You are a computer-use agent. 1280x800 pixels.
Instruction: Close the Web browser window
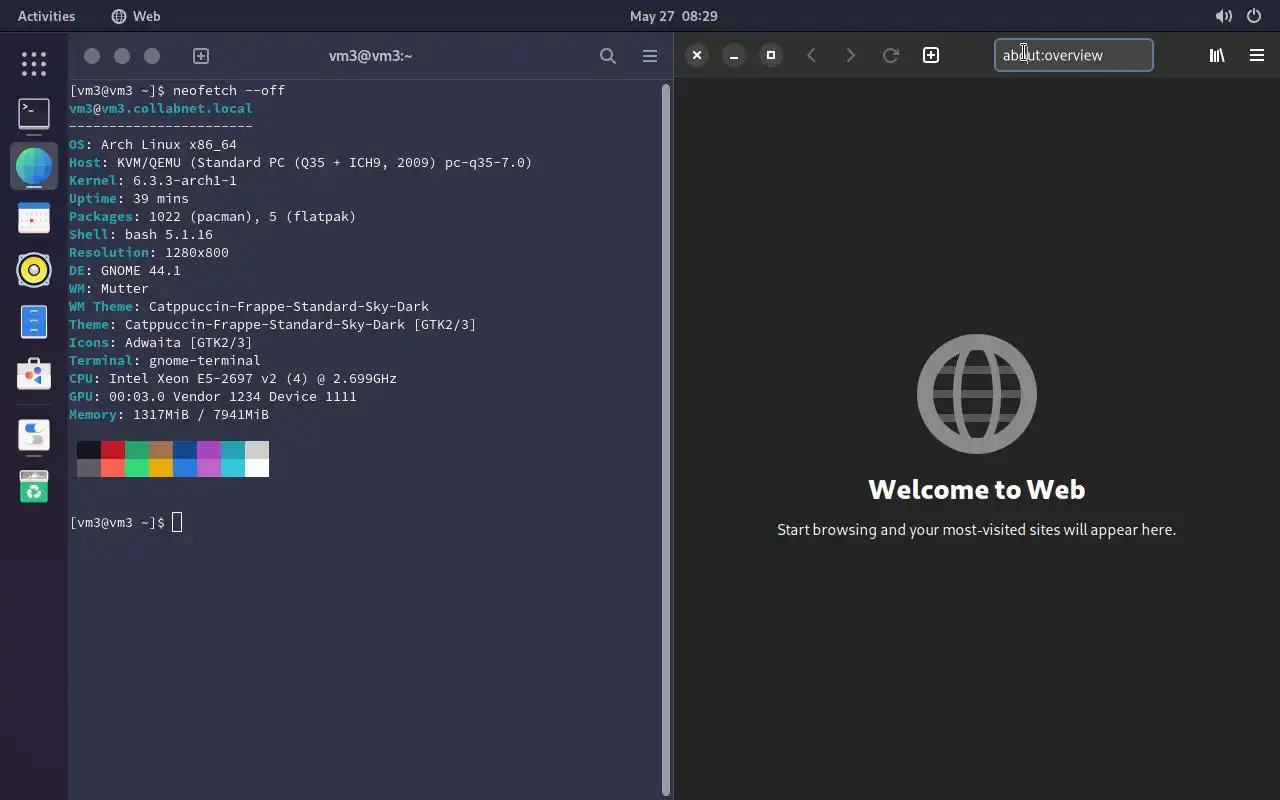[697, 55]
